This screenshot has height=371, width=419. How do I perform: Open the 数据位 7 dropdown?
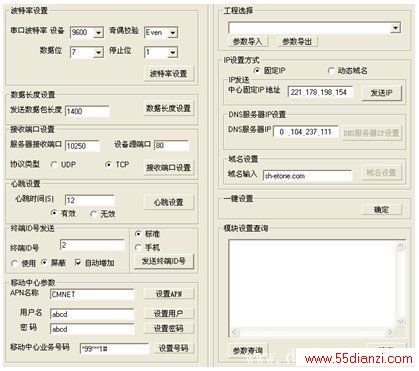tap(98, 52)
